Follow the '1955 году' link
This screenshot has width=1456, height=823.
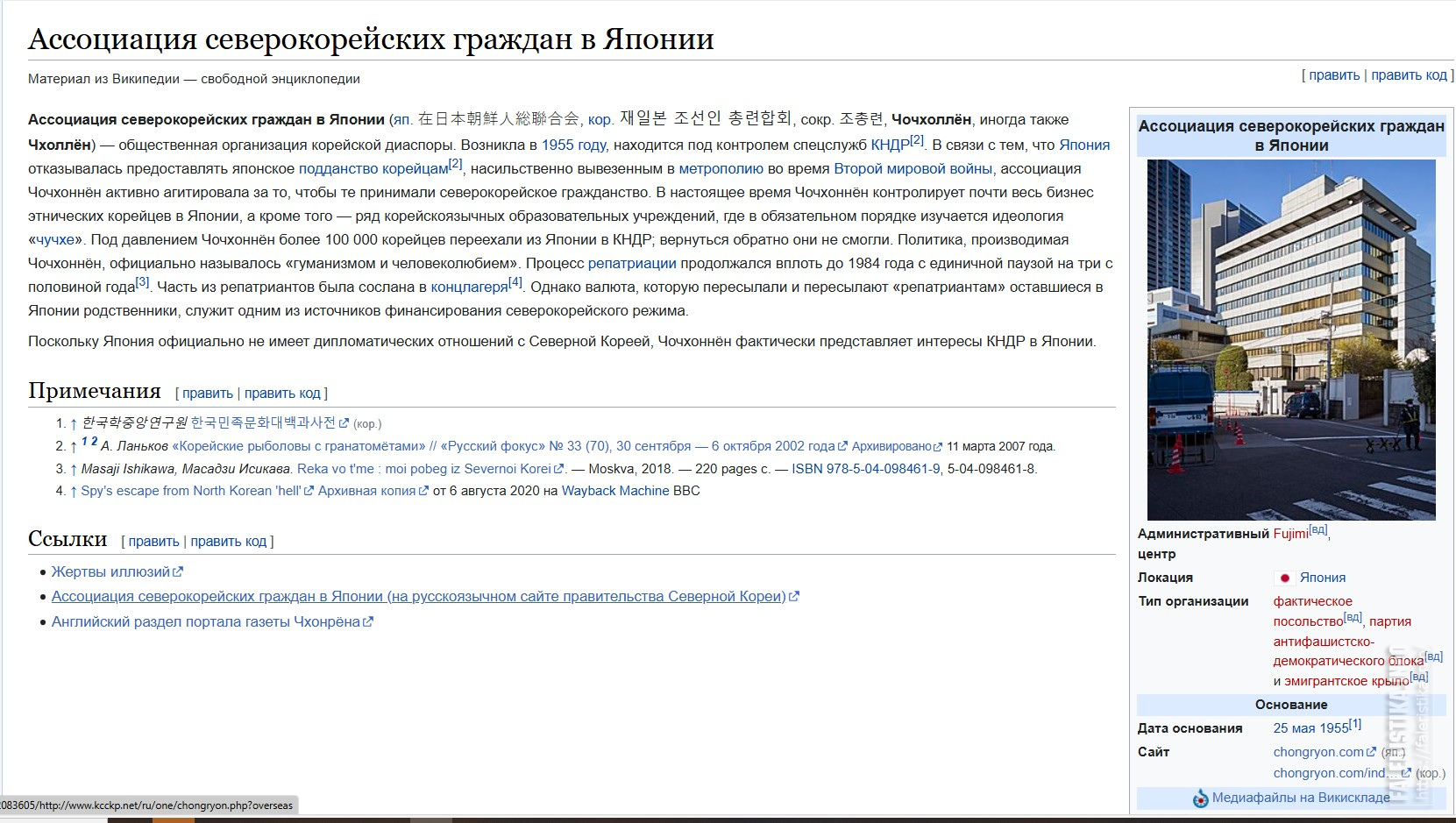tap(573, 145)
